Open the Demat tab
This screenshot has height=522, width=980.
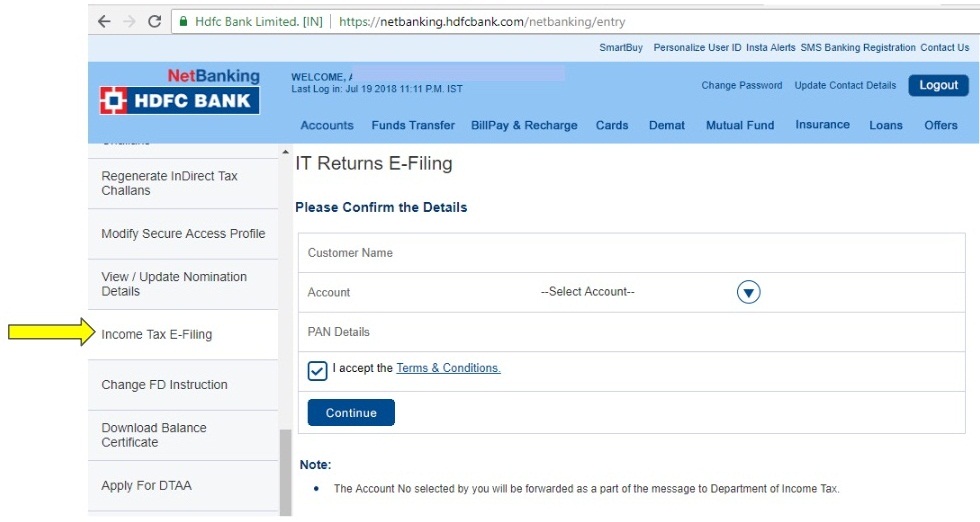666,125
